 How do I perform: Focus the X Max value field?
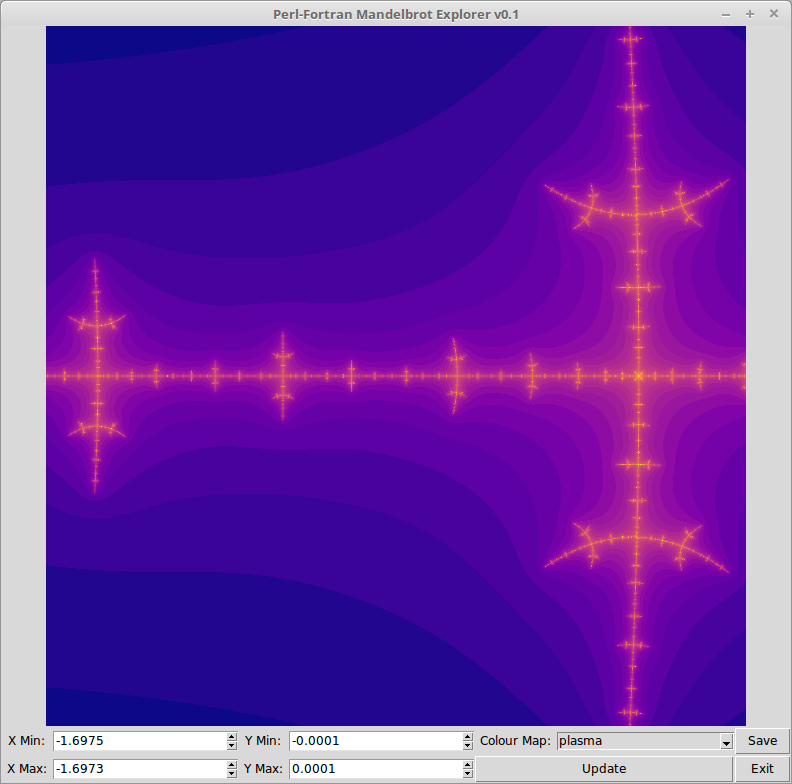point(139,769)
